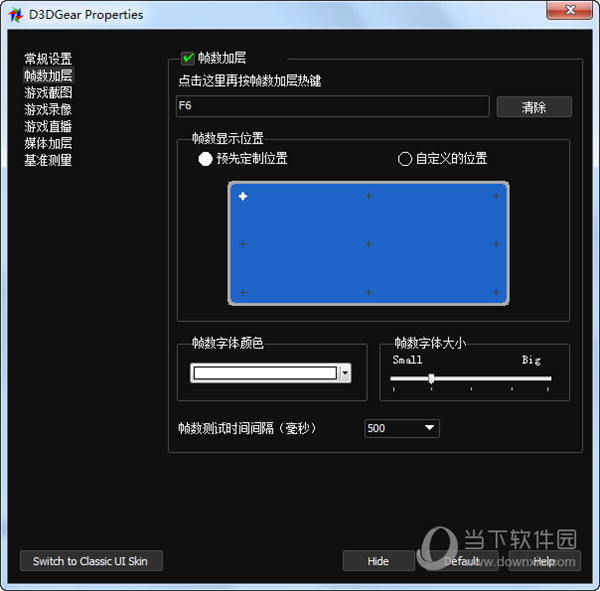Image resolution: width=600 pixels, height=591 pixels.
Task: Select bottom-center position marker in blue preview
Action: tap(369, 292)
